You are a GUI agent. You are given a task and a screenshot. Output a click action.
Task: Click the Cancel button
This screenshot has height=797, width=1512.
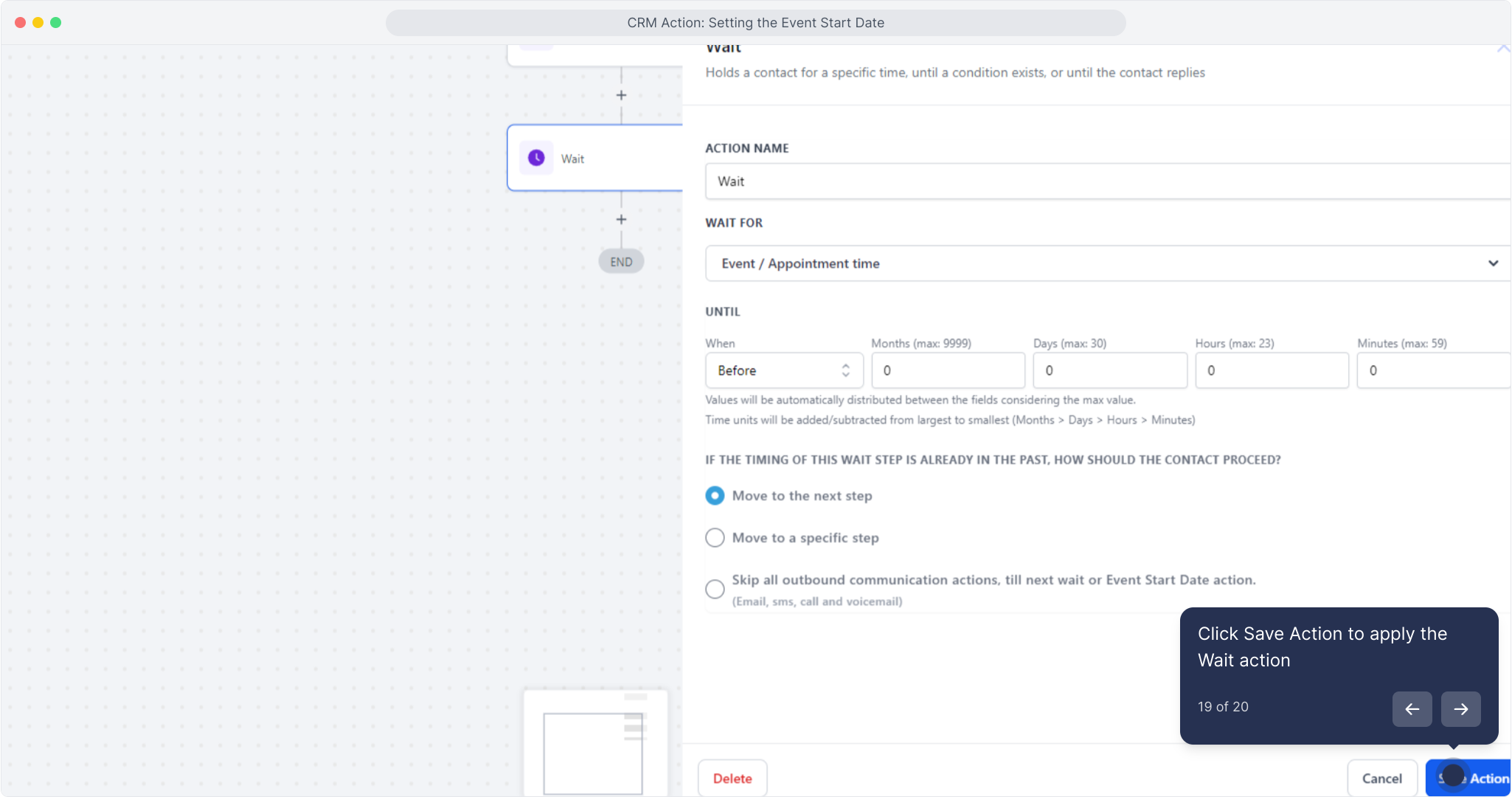1381,779
